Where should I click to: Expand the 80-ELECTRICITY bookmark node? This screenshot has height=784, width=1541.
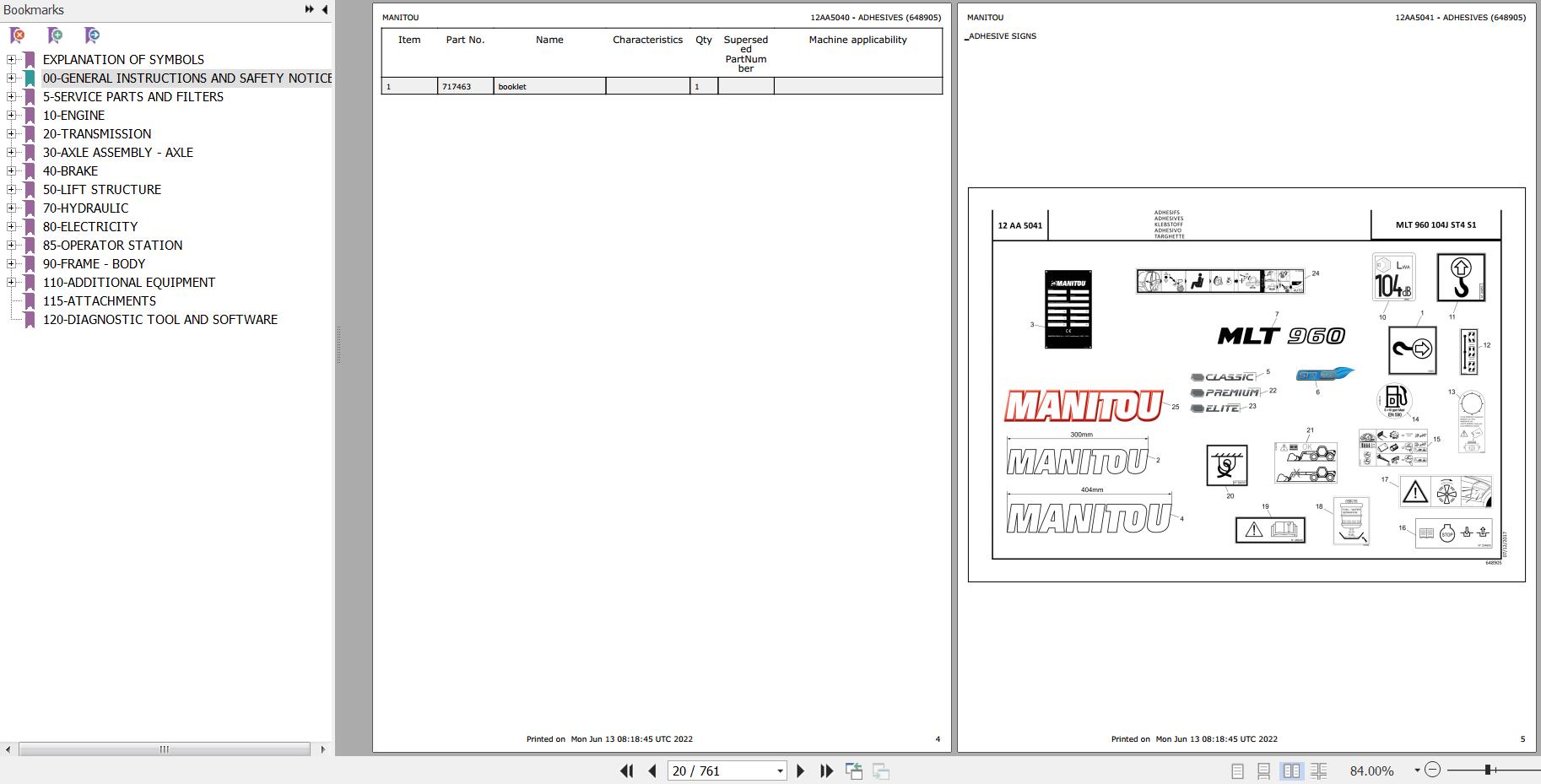[x=11, y=226]
